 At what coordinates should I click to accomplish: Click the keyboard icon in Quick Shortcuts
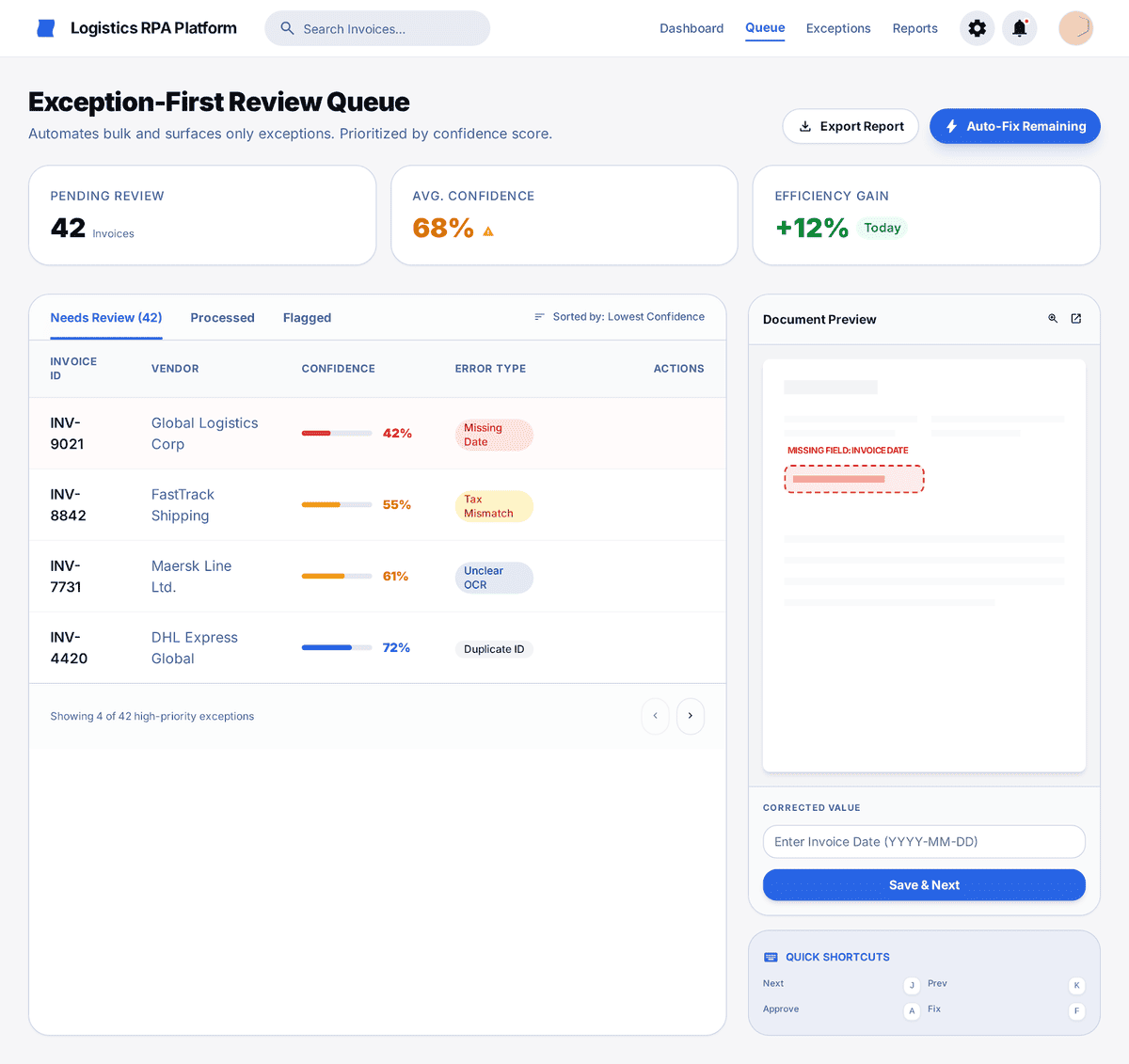(771, 956)
